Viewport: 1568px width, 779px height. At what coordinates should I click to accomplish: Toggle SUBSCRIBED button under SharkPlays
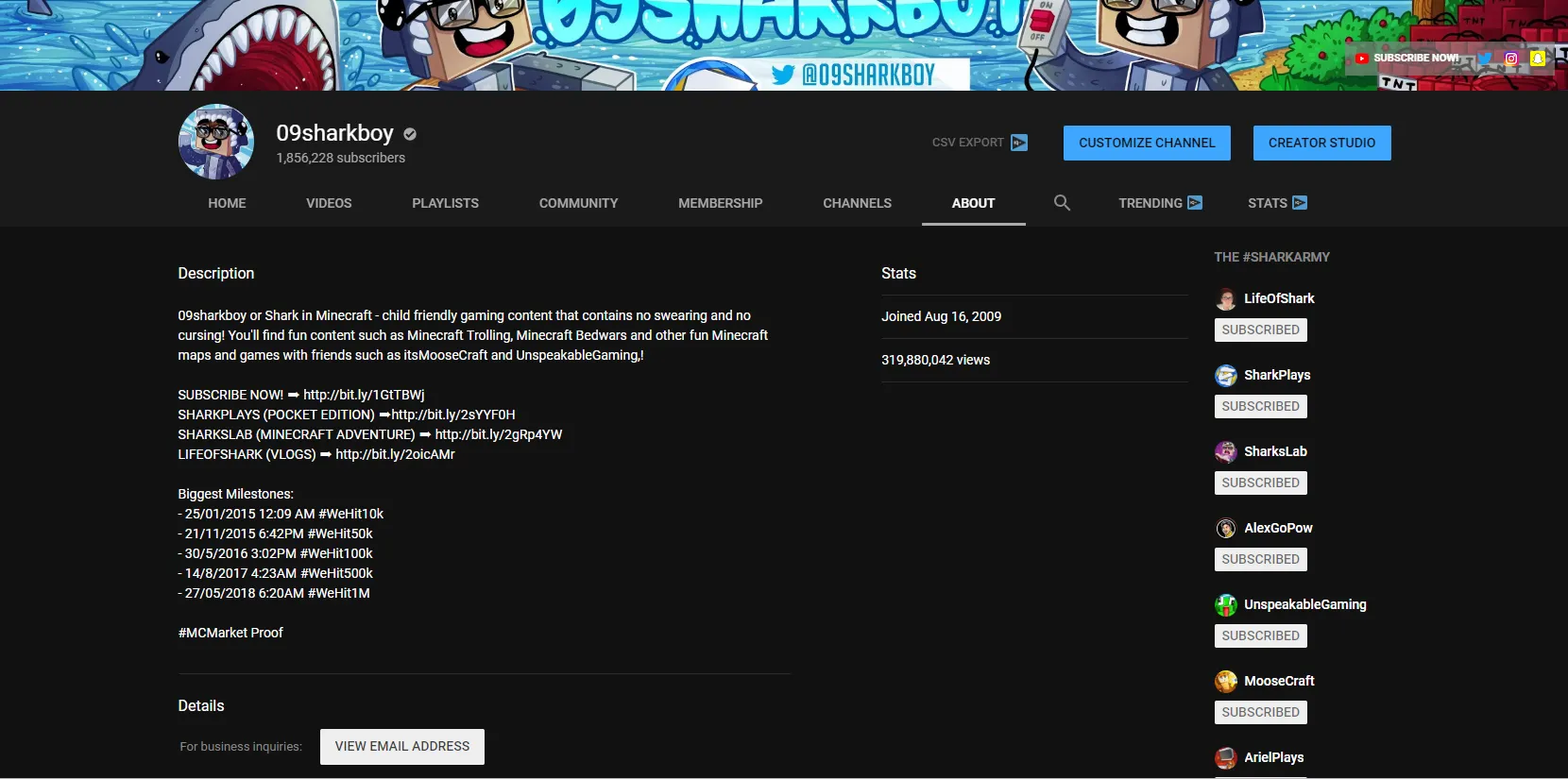[1261, 406]
